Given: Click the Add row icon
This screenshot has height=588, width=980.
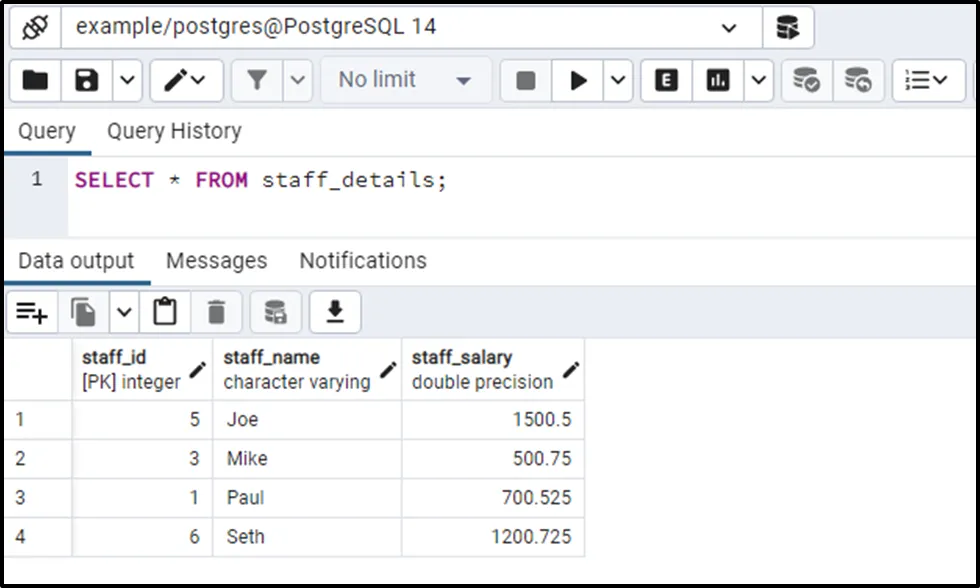Looking at the screenshot, I should pos(32,314).
